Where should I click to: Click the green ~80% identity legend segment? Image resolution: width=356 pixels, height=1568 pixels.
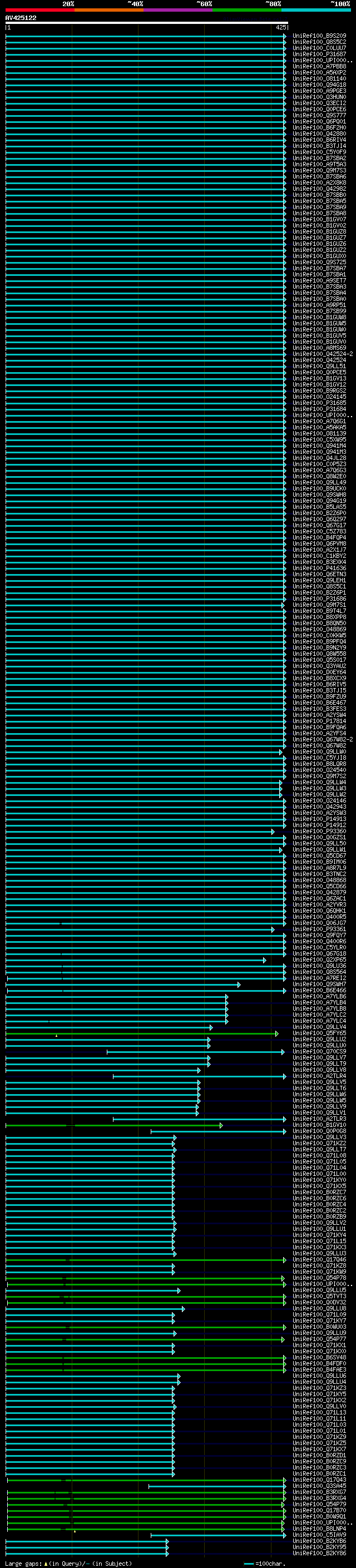click(x=247, y=10)
